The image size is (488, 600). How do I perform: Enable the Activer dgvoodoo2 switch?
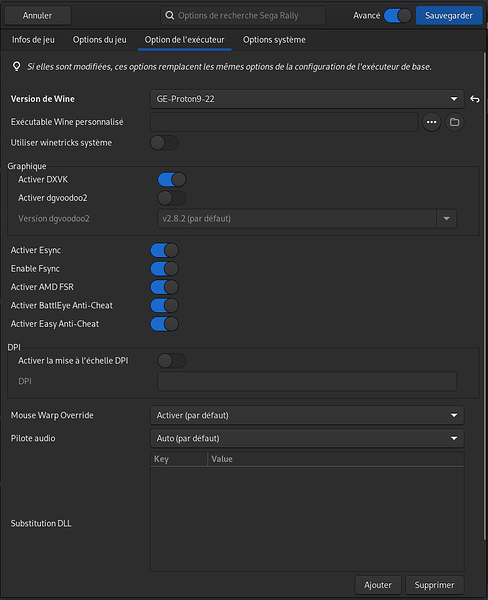(x=172, y=198)
